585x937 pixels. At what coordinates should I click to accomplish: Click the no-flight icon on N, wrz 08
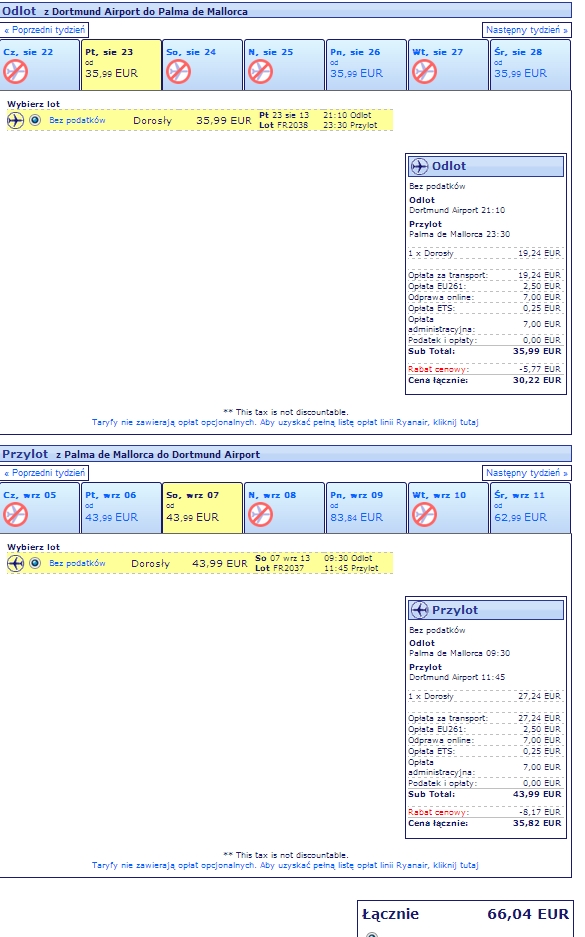[x=261, y=515]
